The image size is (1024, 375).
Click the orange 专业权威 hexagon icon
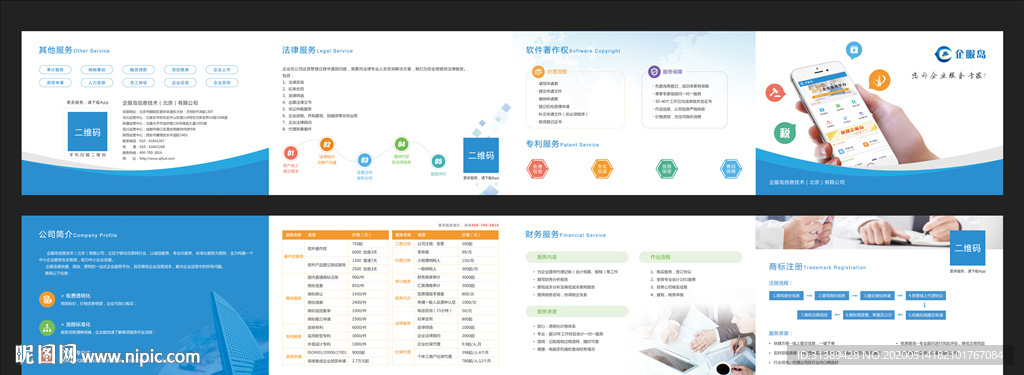(x=601, y=169)
